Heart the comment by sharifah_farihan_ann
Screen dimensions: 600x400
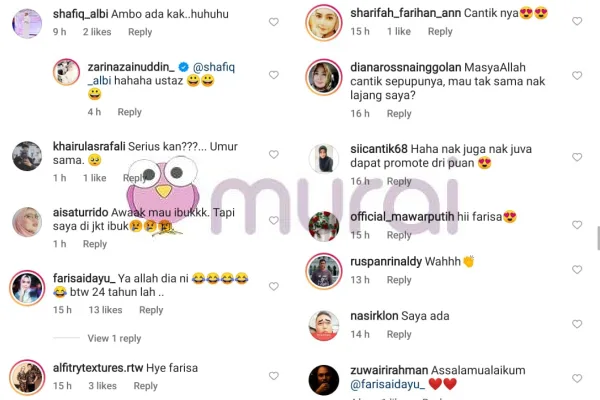coord(577,21)
